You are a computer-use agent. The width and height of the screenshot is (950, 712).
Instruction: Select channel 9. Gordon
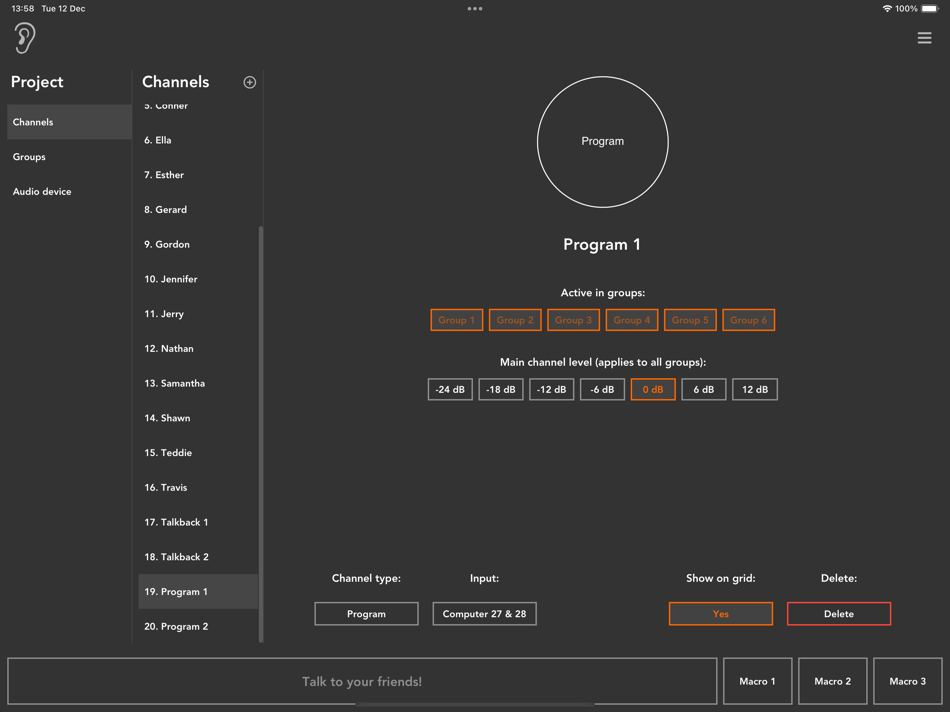pos(198,244)
